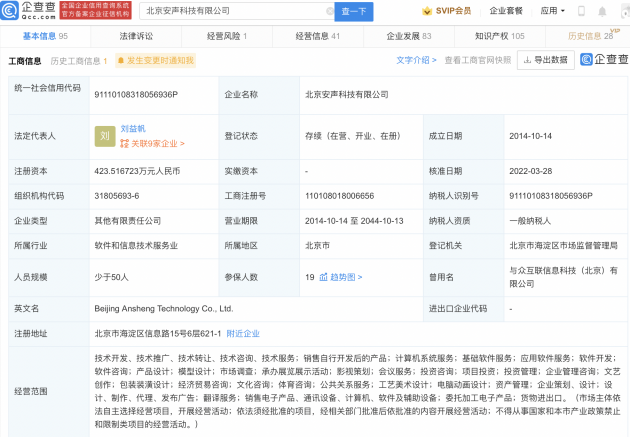Click the SVIP crown icon
This screenshot has height=437, width=630.
point(427,11)
